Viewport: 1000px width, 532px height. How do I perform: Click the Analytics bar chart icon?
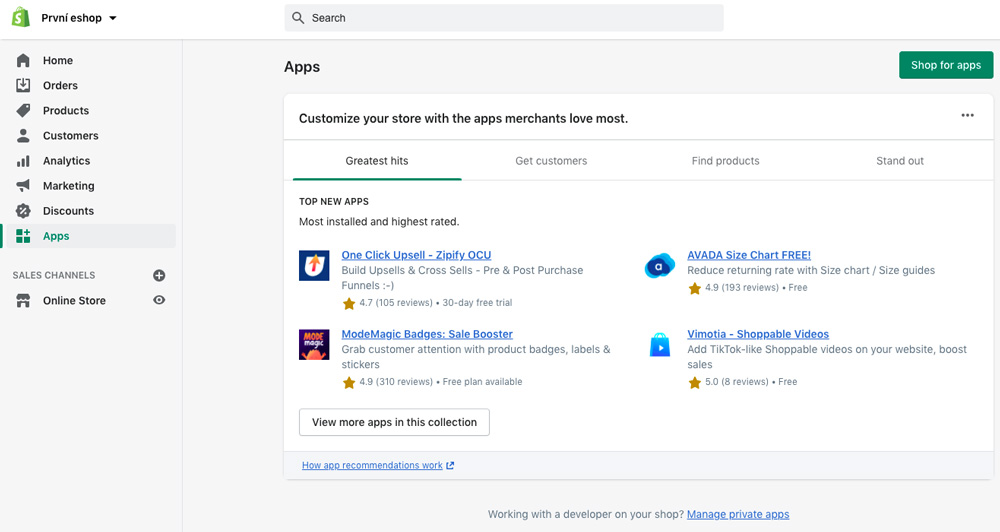tap(23, 161)
